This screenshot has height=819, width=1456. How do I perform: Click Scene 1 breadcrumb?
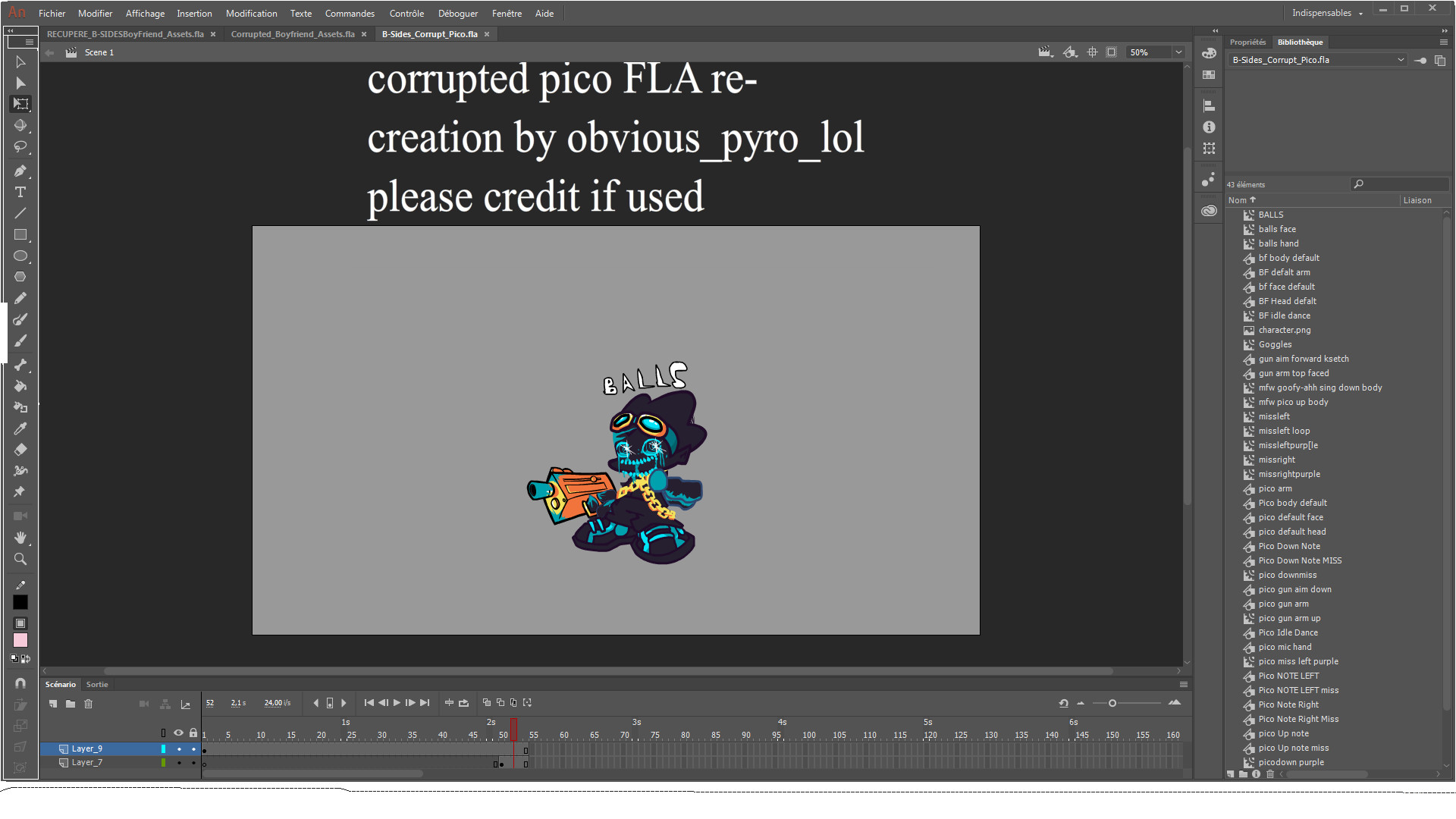(x=99, y=52)
